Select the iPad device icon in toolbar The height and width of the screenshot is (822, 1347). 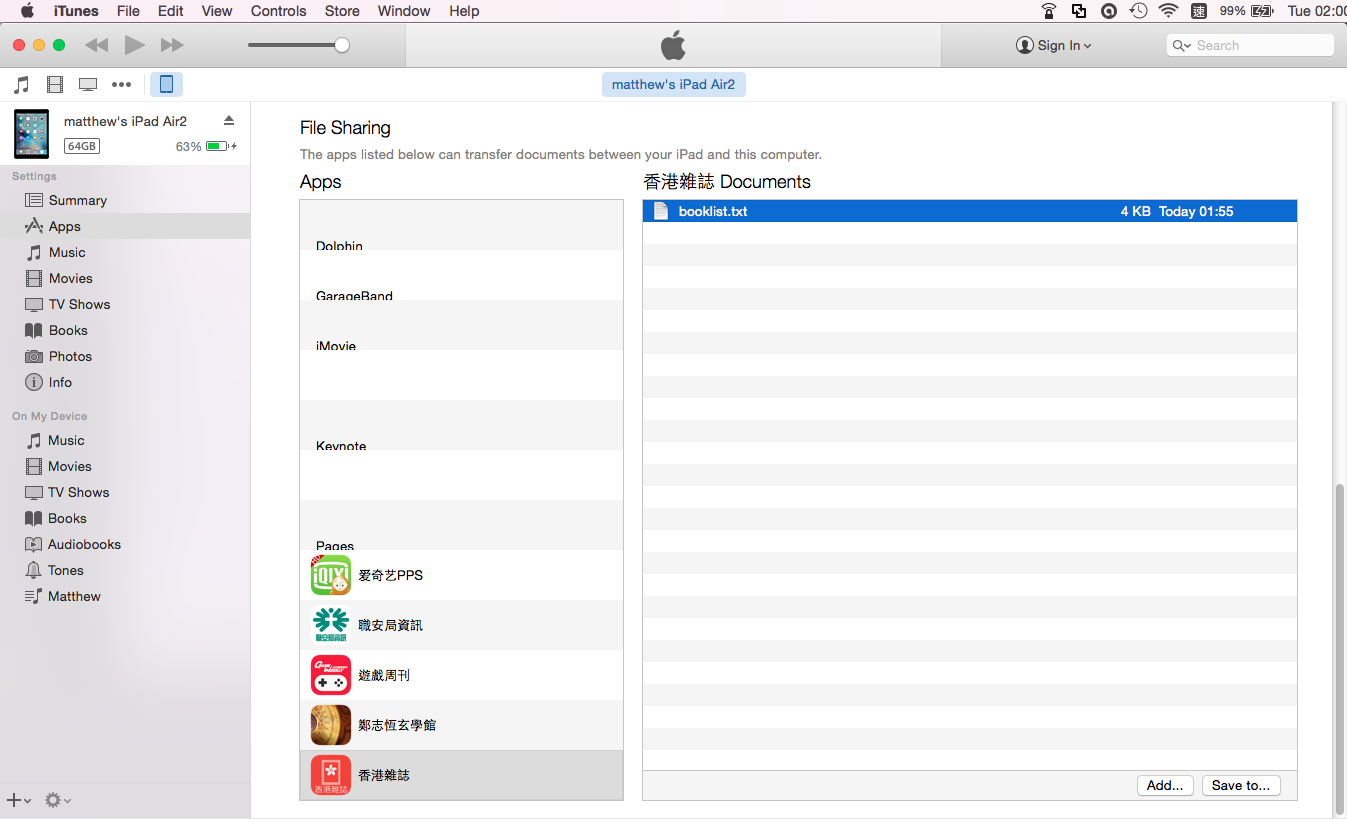click(167, 85)
